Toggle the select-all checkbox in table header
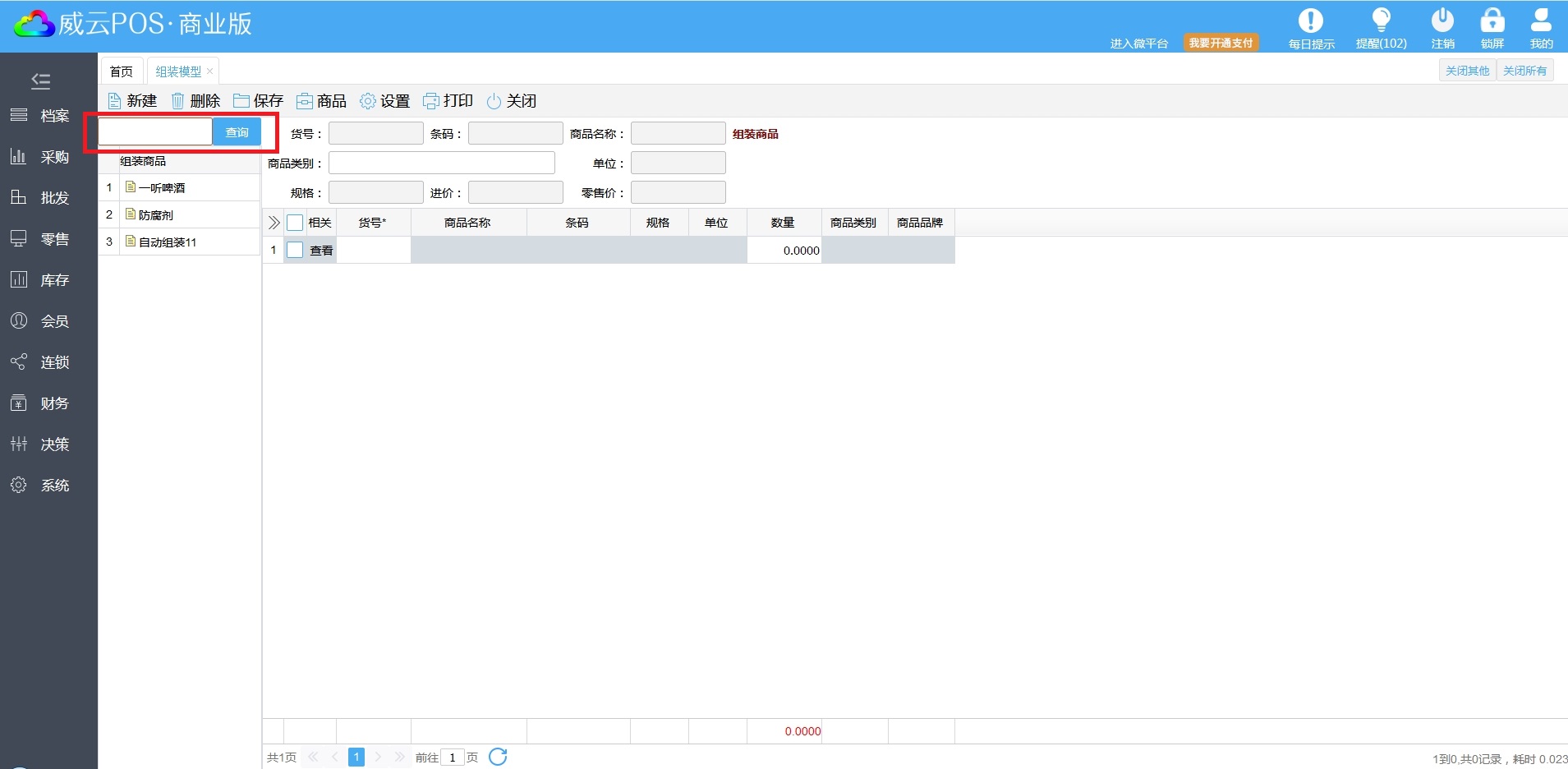Screen dimensions: 1568x769 295,223
